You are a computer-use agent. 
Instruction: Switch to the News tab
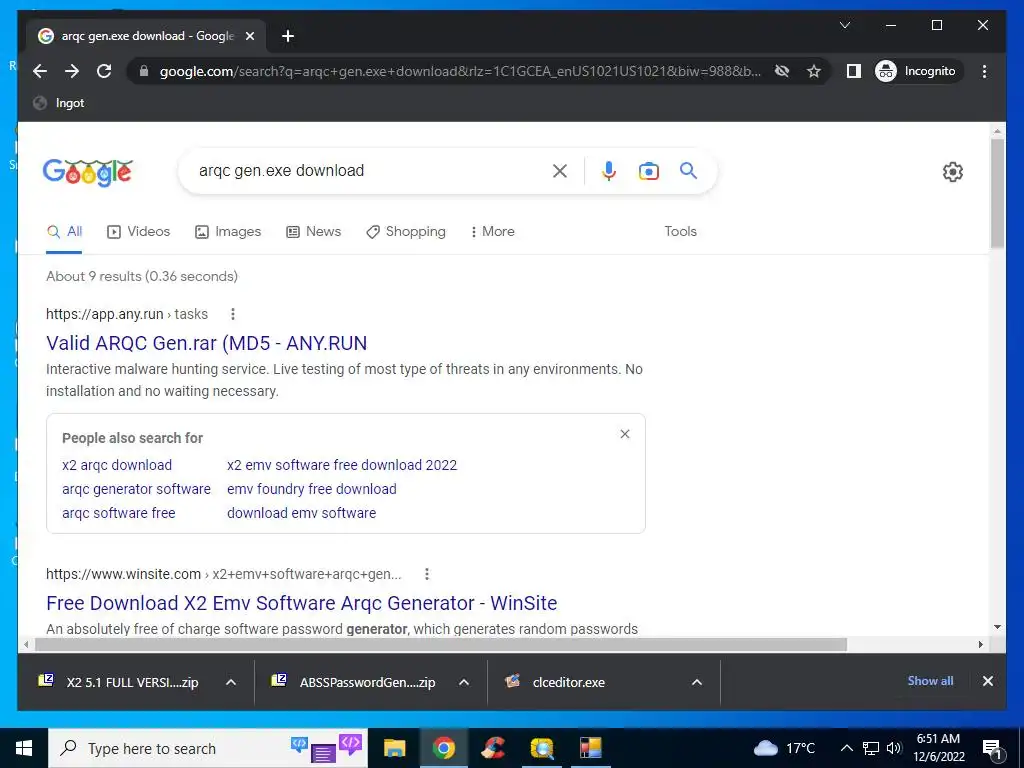pyautogui.click(x=313, y=232)
